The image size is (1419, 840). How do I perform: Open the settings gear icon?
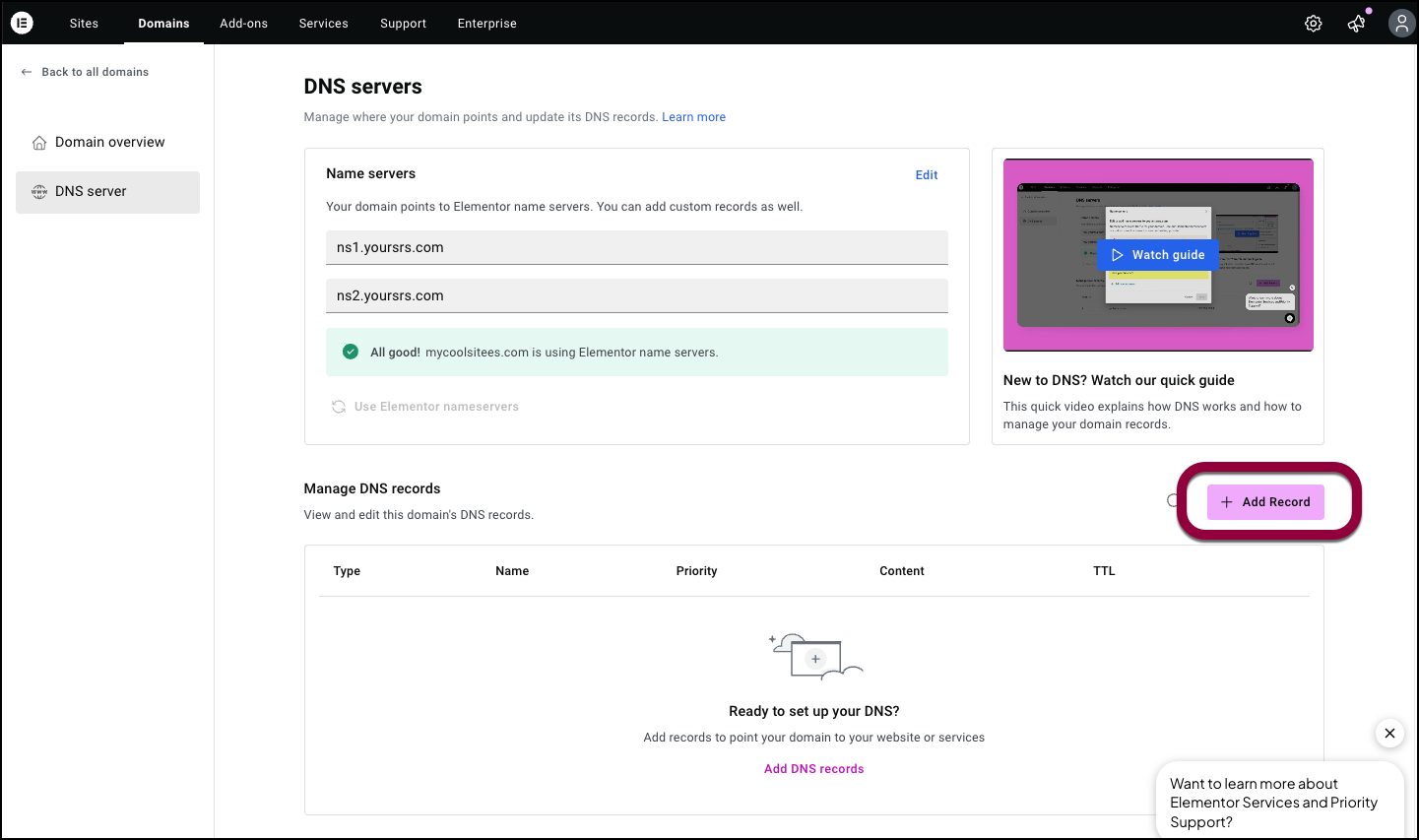(1313, 24)
